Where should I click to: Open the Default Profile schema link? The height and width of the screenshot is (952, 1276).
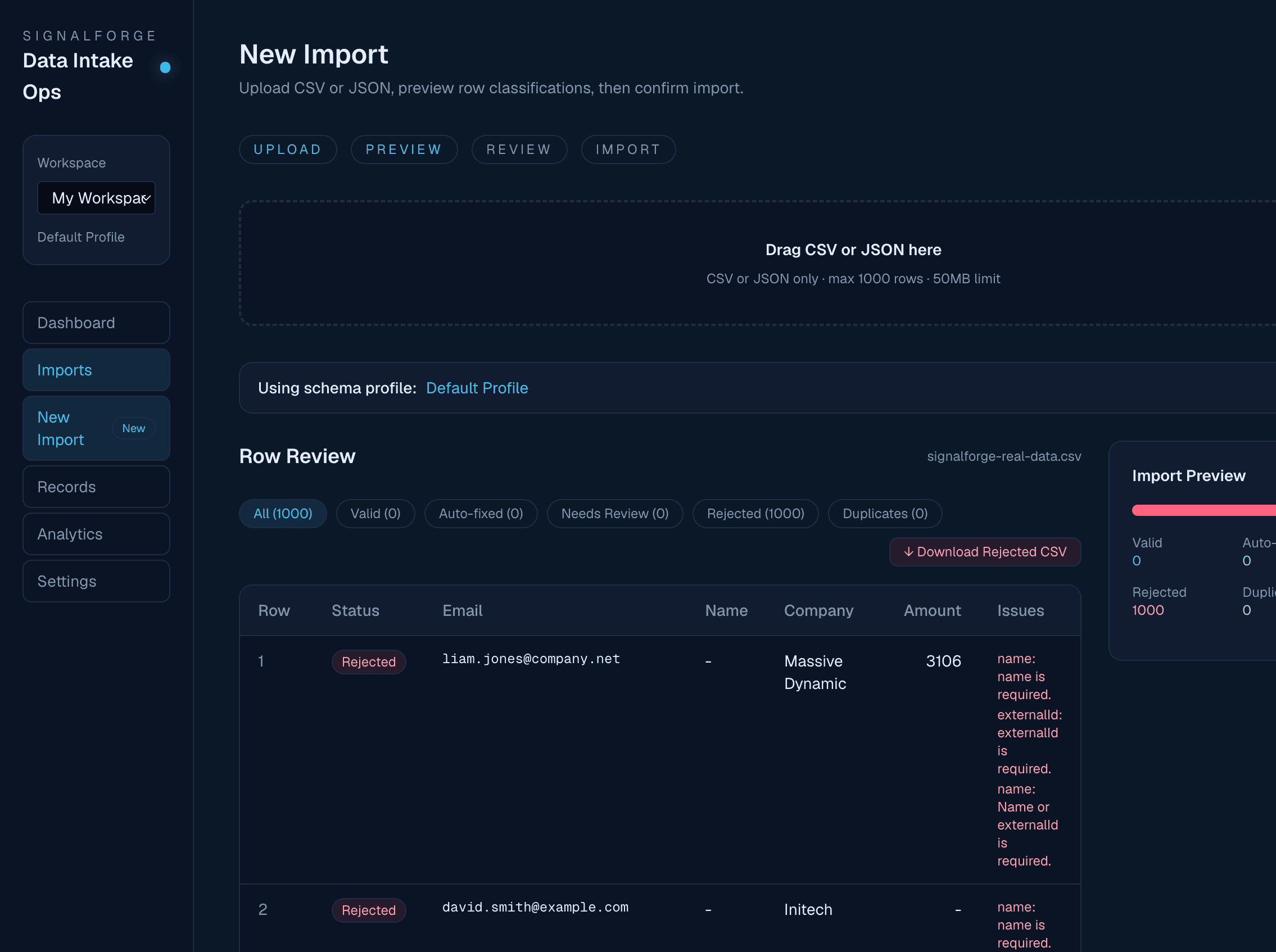point(477,388)
